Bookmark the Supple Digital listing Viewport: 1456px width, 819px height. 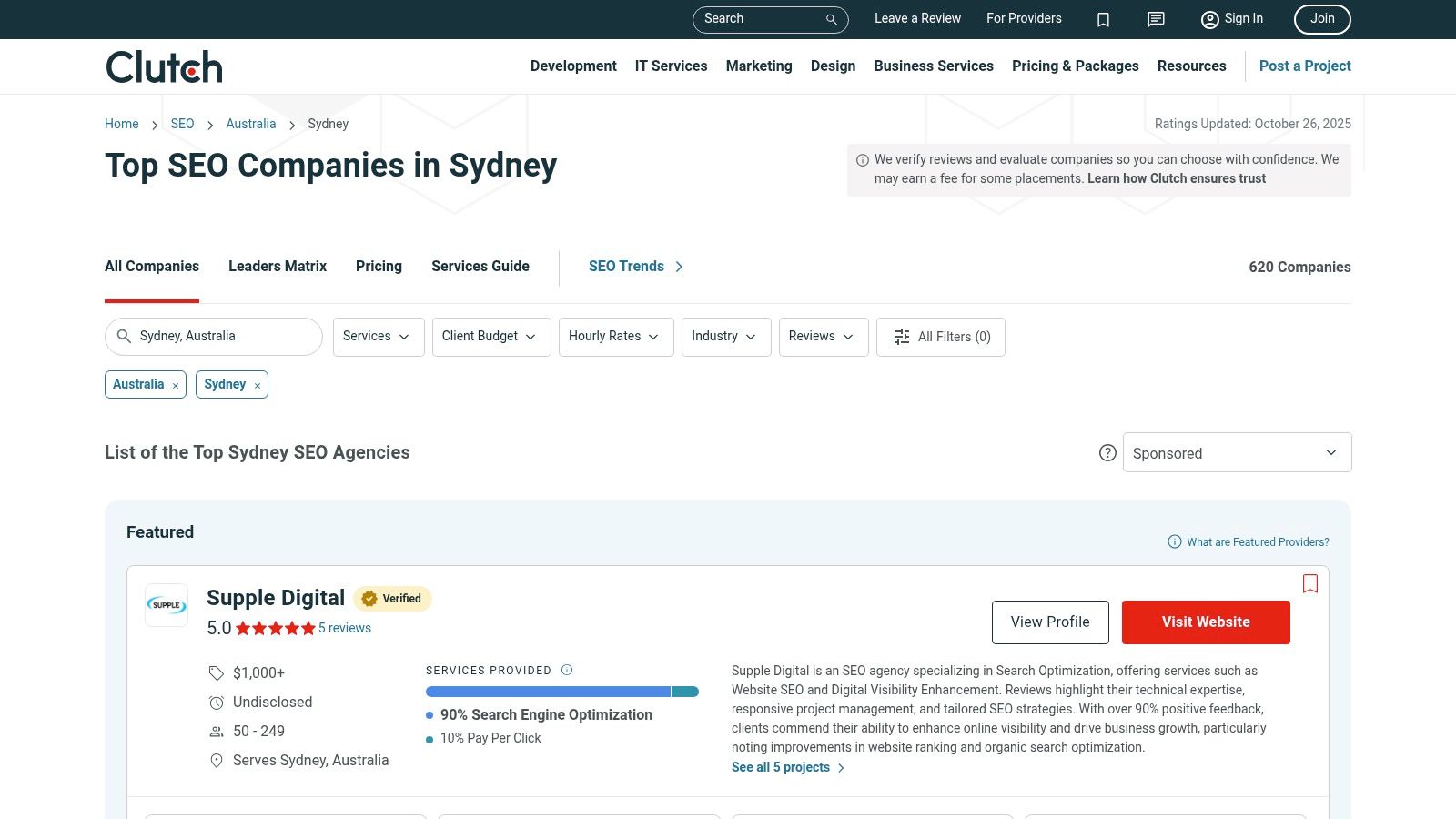tap(1310, 583)
